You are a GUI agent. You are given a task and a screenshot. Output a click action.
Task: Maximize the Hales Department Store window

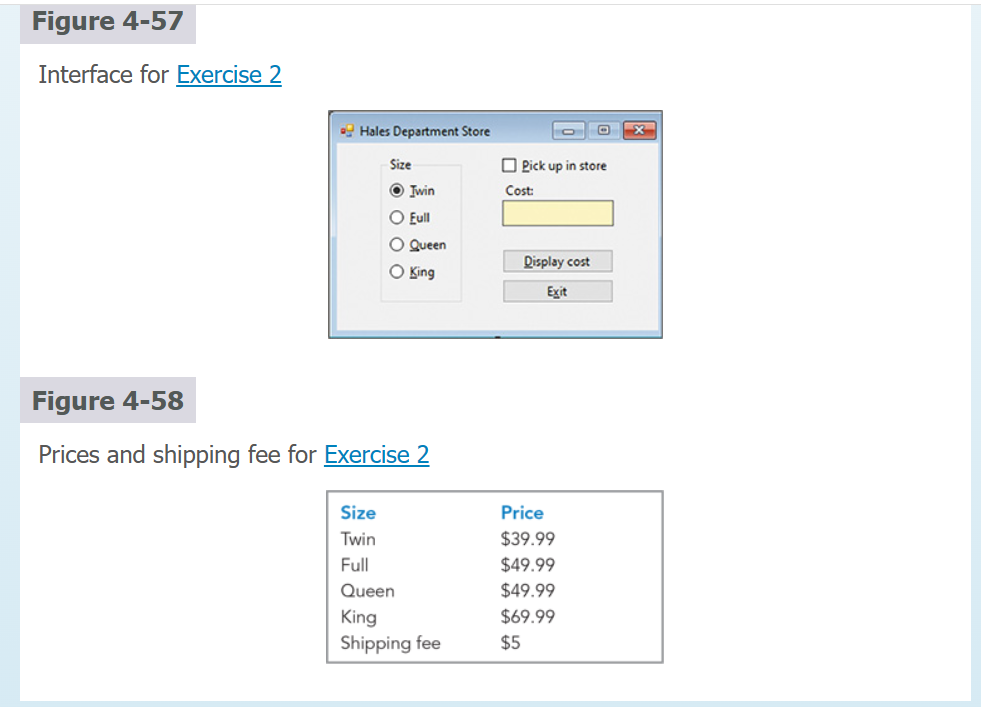point(602,130)
